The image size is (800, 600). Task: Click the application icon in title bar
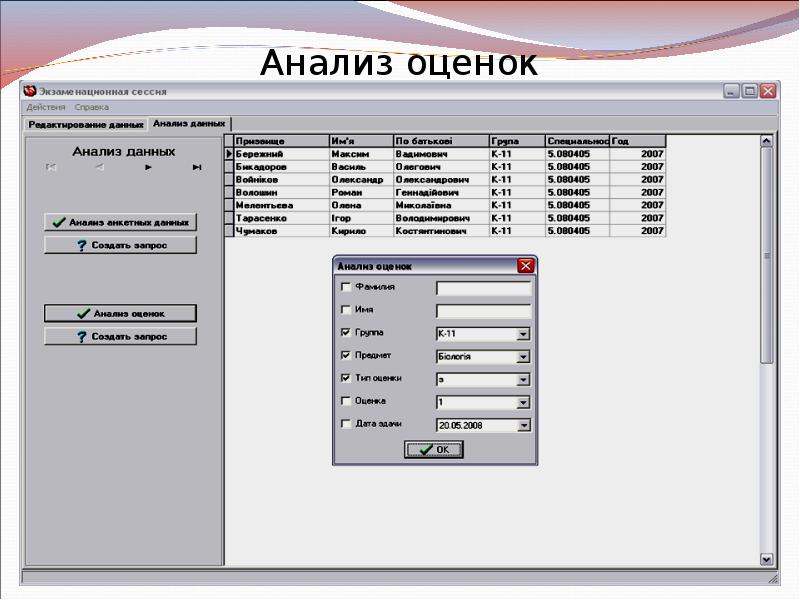29,91
